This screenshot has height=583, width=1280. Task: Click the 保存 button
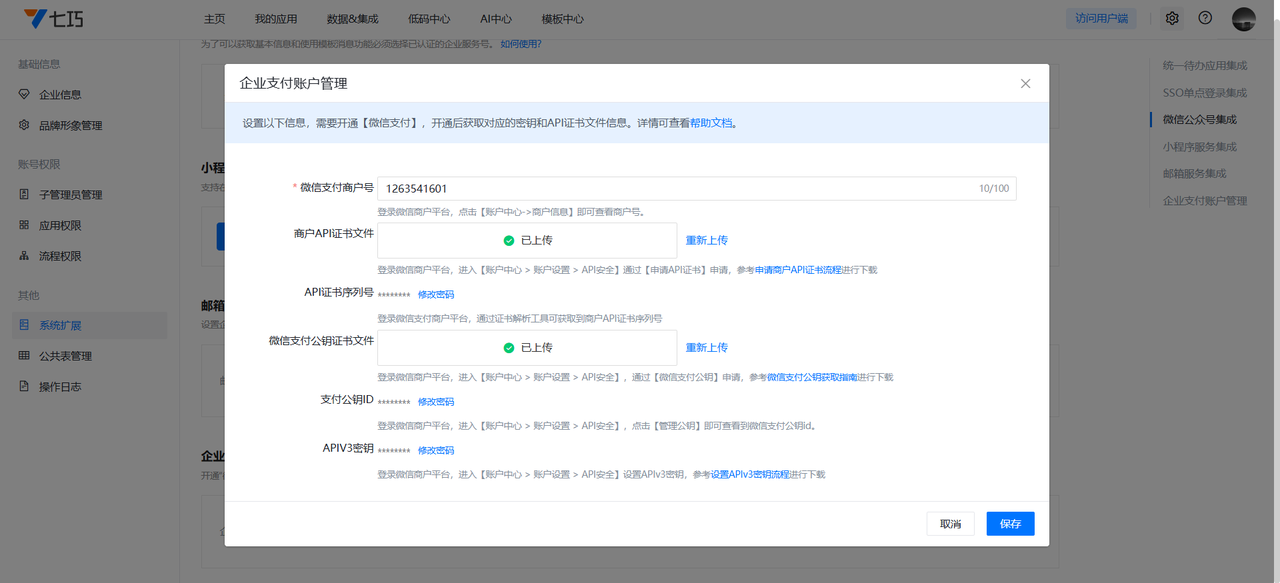1010,524
